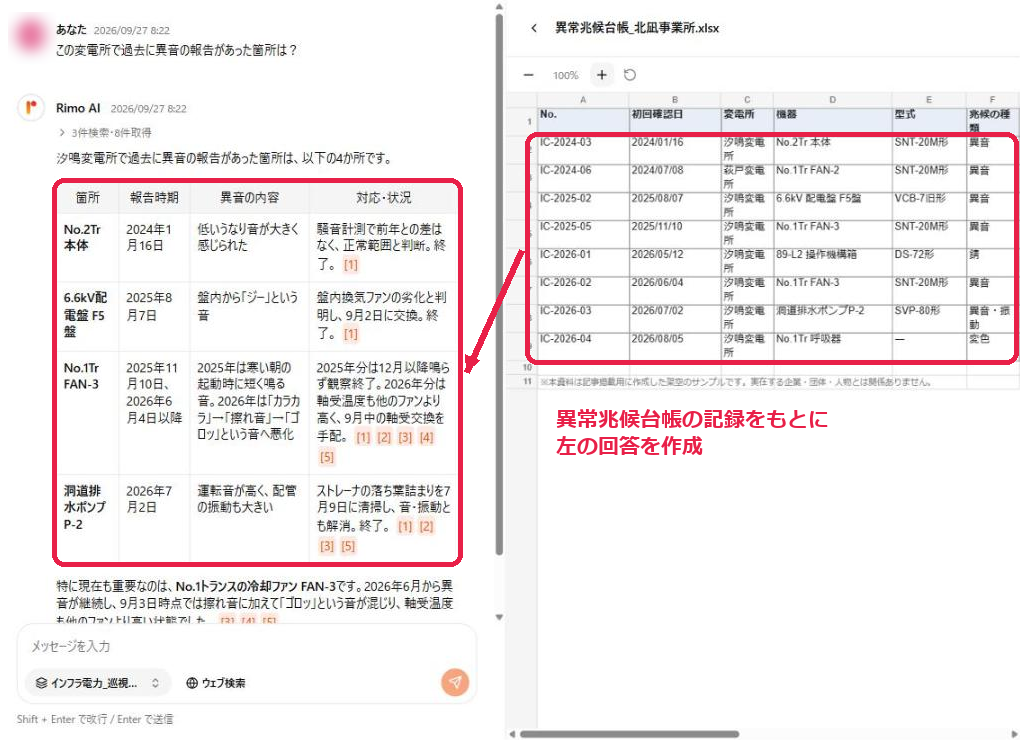Open citation [4] in the No.1Tr FAN-3 answer row
Image resolution: width=1020 pixels, height=740 pixels.
tap(426, 438)
